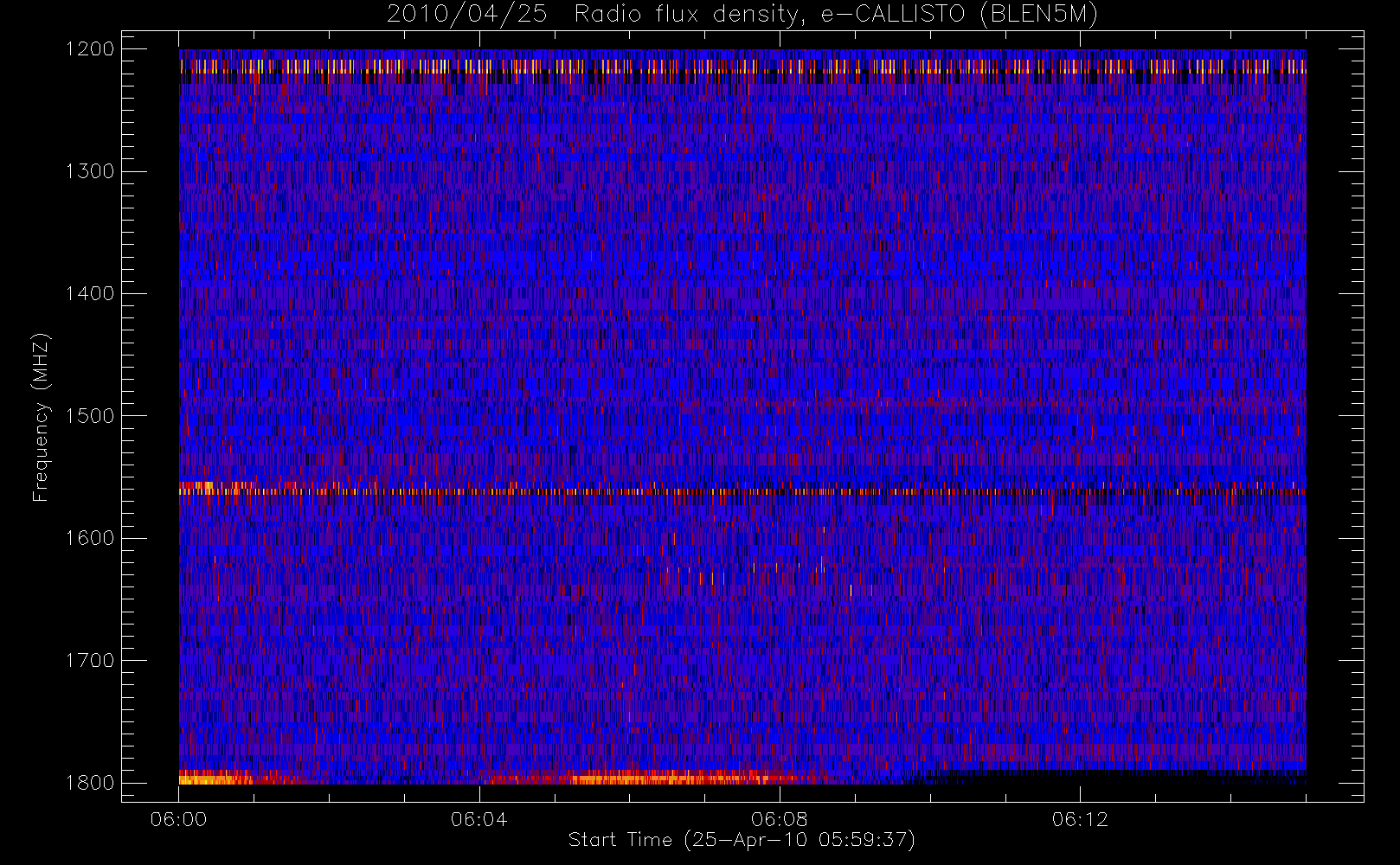Click the bright yellow emission at 1800 MHz near 06:00
This screenshot has width=1400, height=865.
pos(215,779)
